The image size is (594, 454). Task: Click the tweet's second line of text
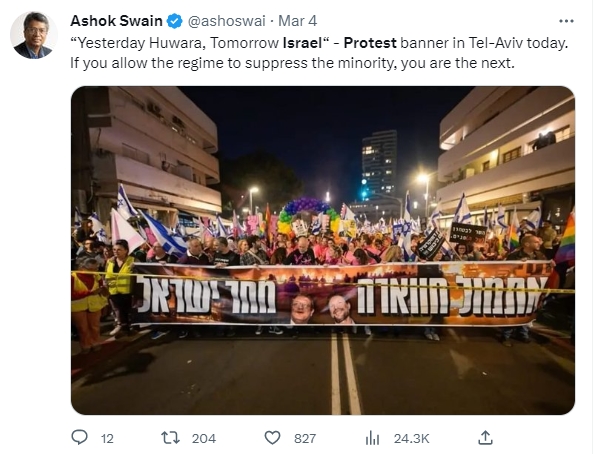pyautogui.click(x=292, y=63)
